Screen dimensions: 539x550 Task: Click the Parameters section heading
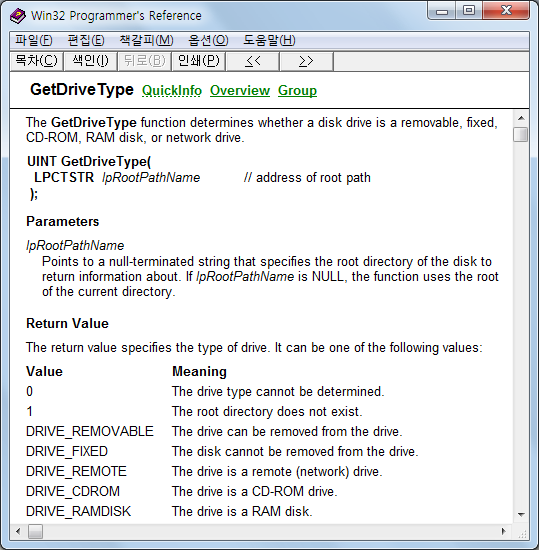(63, 222)
